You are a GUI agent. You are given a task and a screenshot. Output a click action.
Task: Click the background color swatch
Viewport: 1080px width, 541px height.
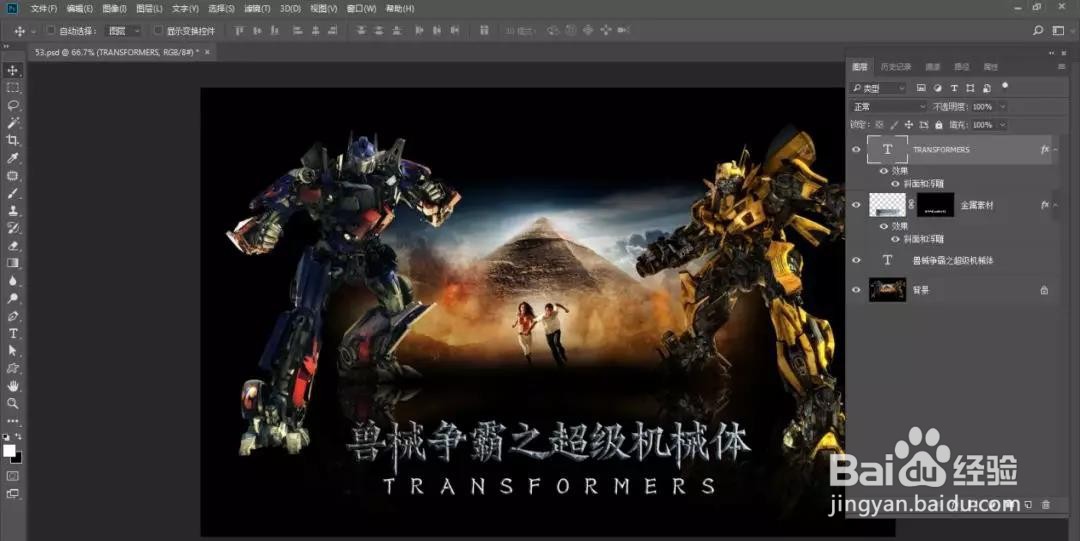(x=17, y=458)
